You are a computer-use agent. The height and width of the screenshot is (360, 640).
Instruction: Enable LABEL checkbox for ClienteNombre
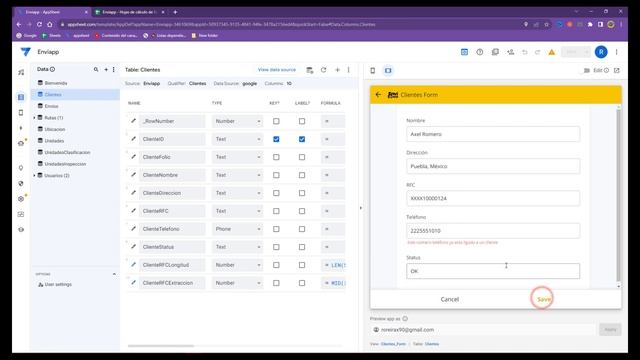(x=302, y=175)
